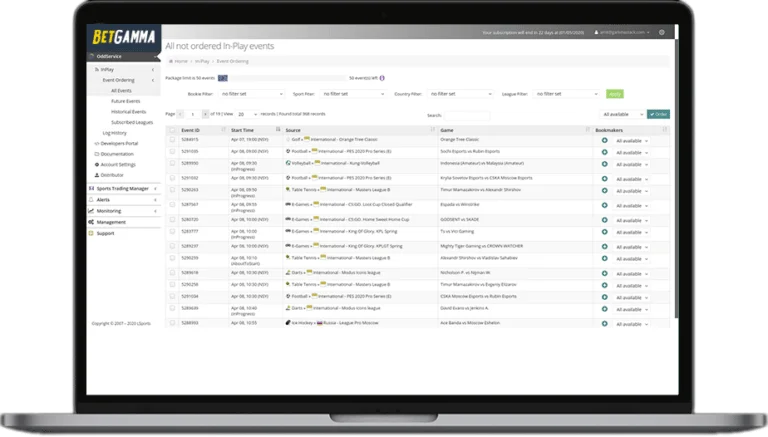Click plus icon for GODSENT vs SKADE
The image size is (768, 437).
pos(604,220)
